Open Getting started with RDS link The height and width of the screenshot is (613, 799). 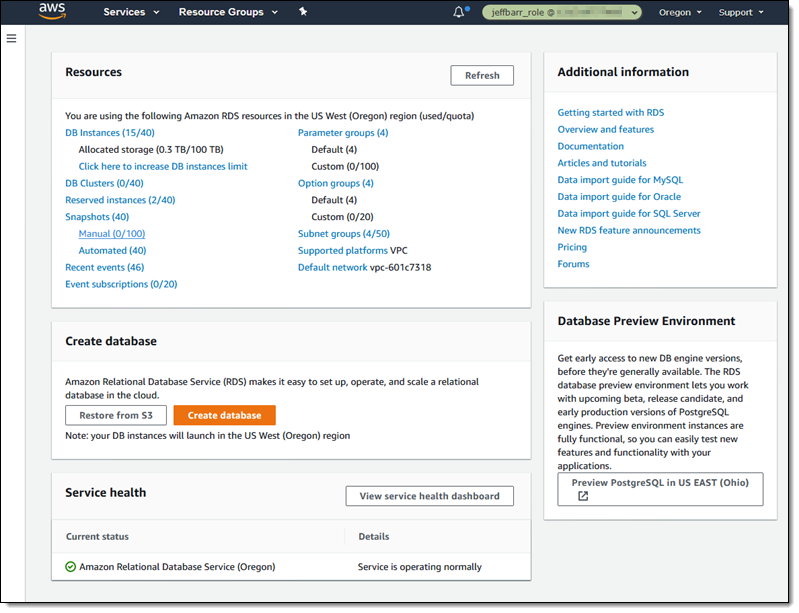[x=610, y=113]
